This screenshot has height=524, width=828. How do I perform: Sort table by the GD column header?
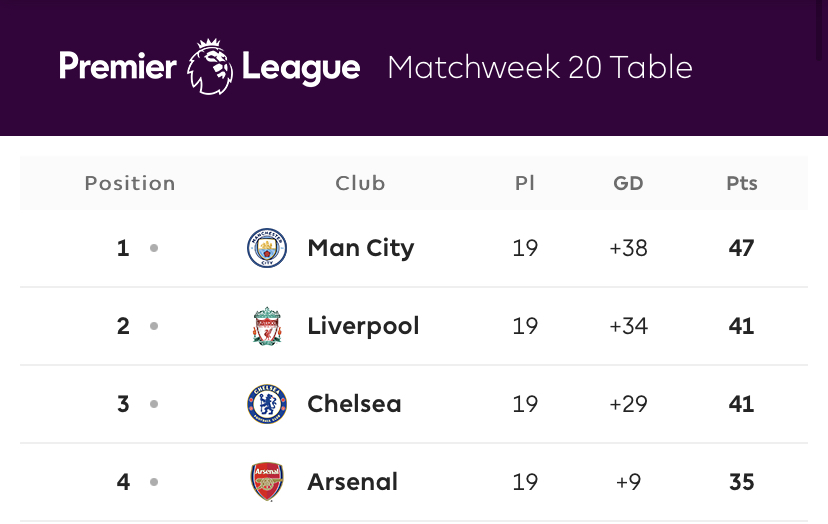(628, 183)
